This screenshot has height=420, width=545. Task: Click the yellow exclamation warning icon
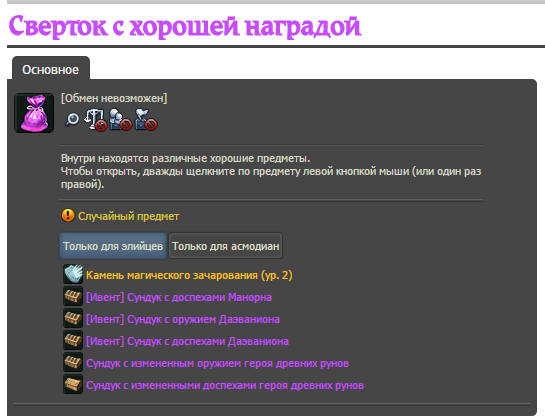click(68, 215)
